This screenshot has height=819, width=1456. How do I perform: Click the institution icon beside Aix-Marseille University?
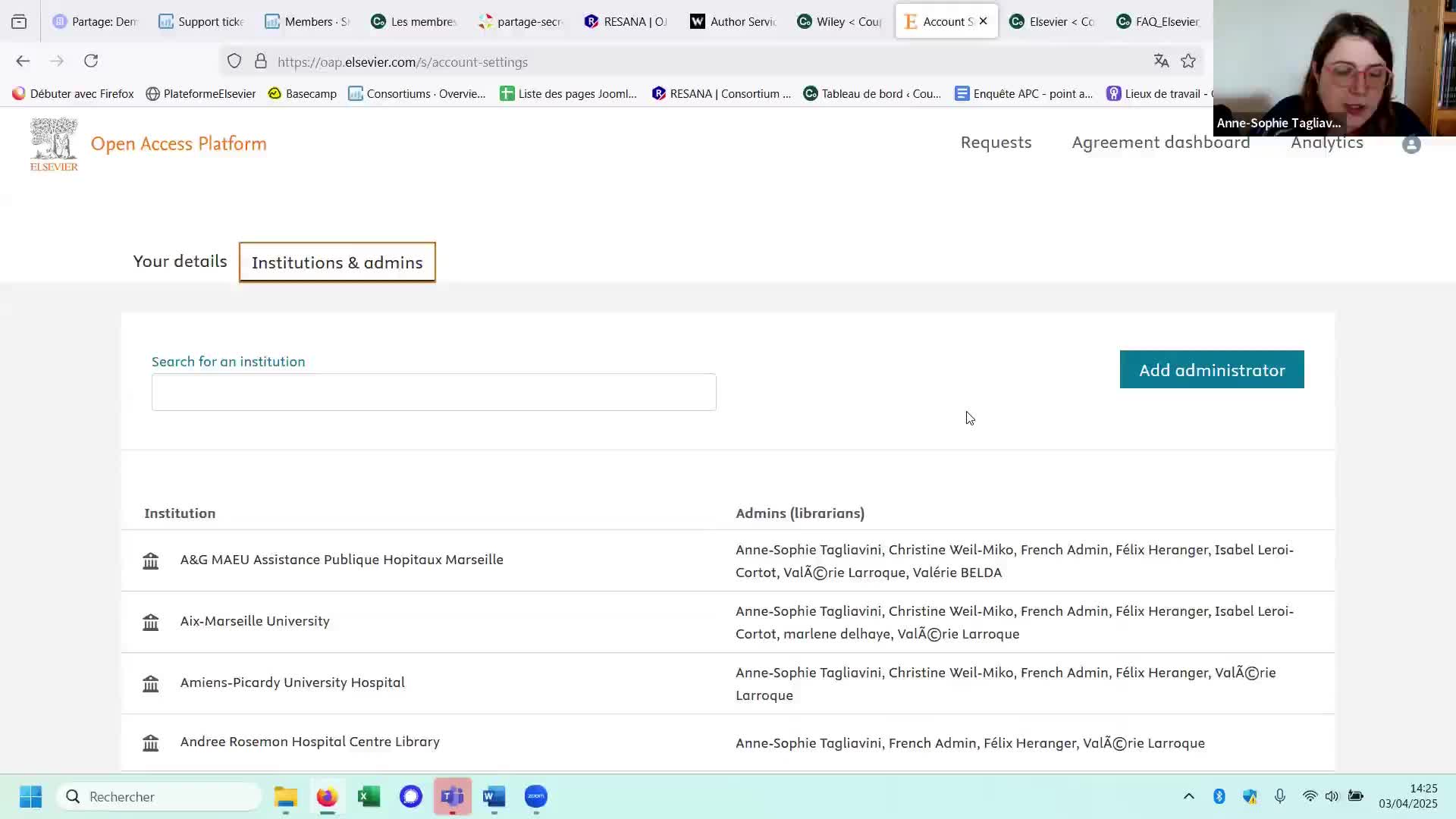(151, 622)
